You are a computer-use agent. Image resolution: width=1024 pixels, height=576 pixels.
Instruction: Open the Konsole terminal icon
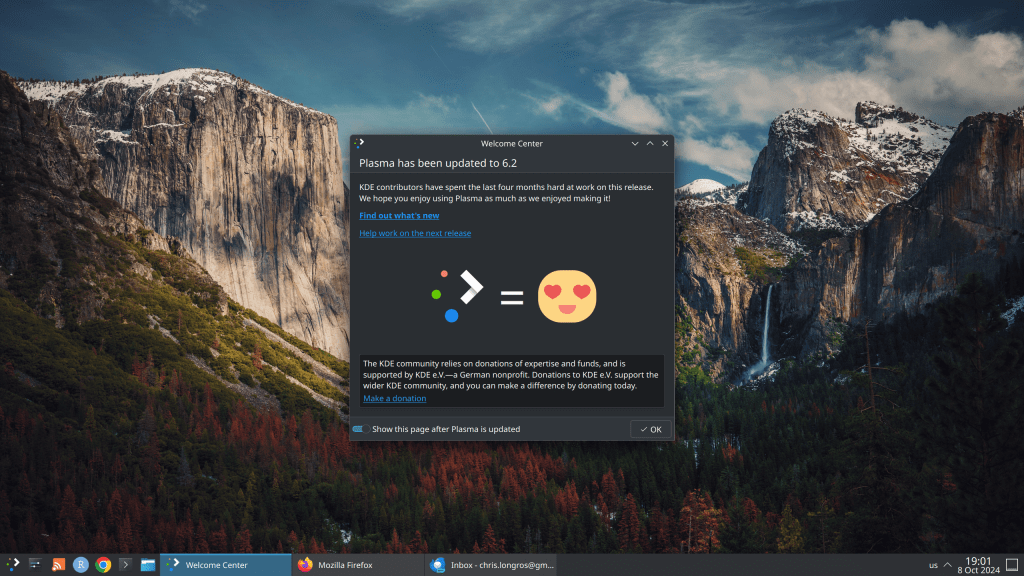tap(126, 565)
